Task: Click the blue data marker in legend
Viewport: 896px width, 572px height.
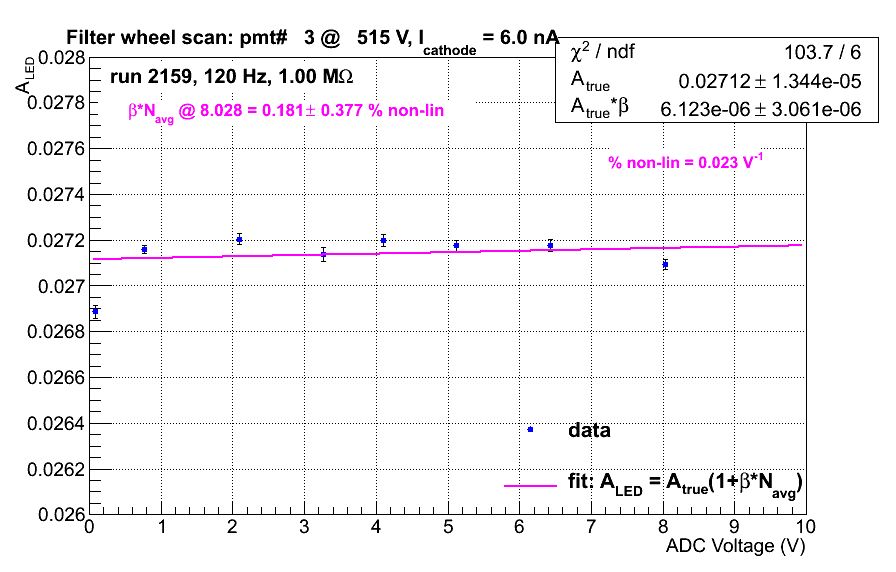Action: click(x=530, y=429)
